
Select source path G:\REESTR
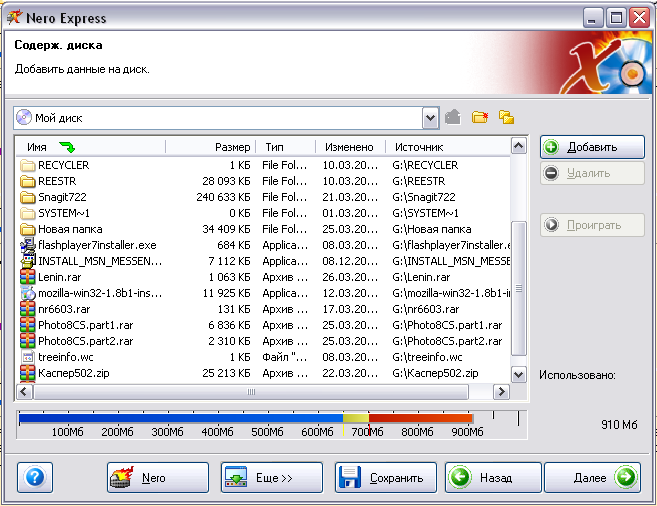click(x=419, y=181)
